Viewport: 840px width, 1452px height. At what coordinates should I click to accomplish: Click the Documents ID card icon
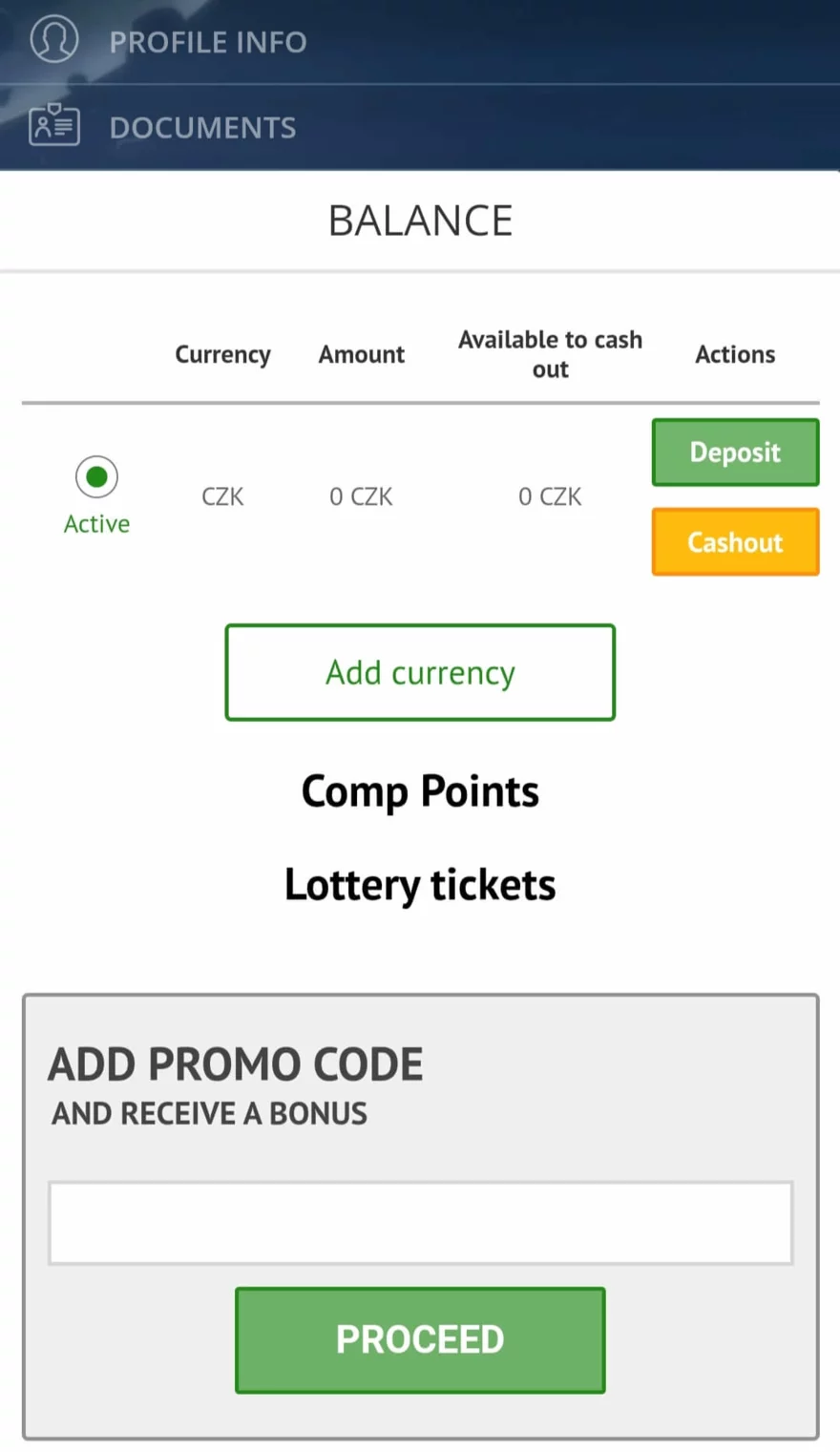click(x=54, y=125)
